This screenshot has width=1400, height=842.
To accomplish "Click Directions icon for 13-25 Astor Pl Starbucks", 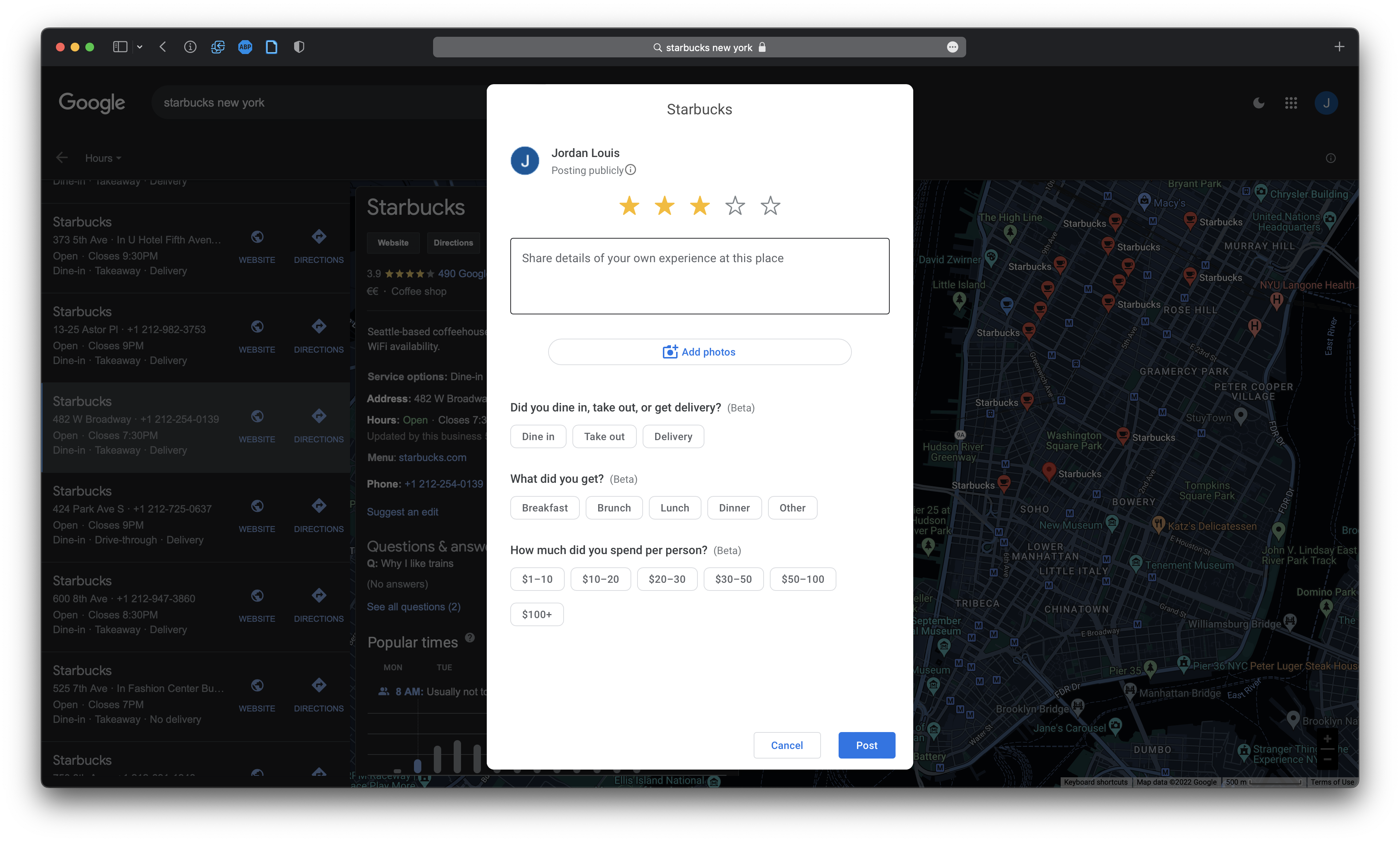I will pos(319,326).
